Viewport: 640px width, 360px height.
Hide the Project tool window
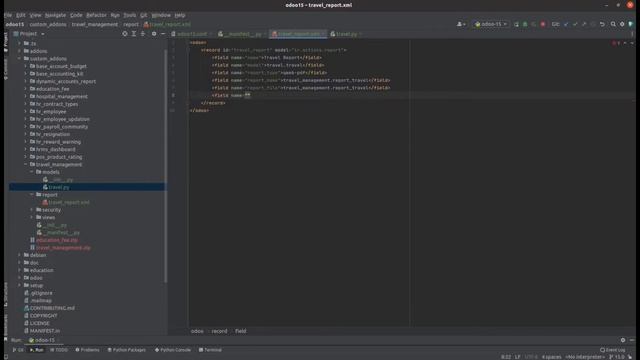(x=163, y=34)
